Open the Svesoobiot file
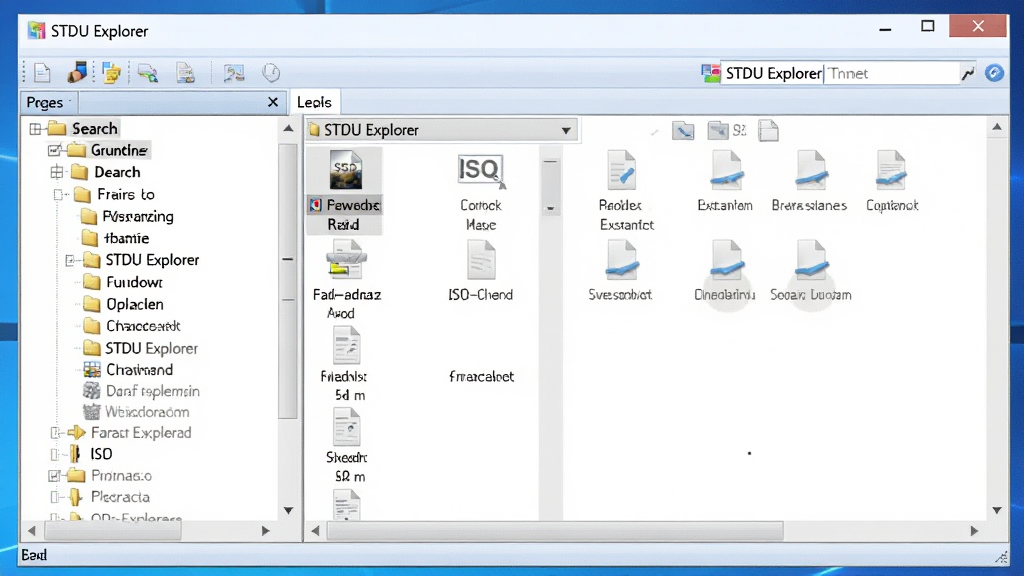This screenshot has height=576, width=1024. click(x=621, y=271)
